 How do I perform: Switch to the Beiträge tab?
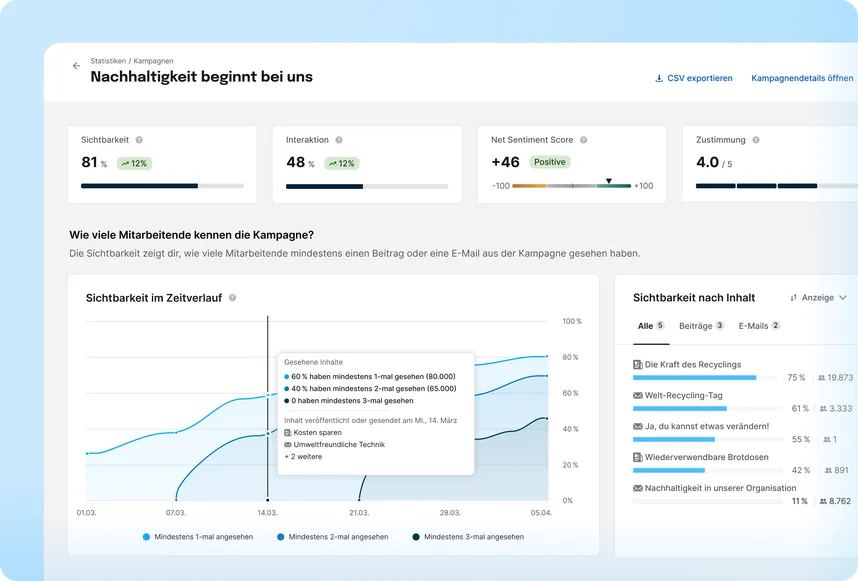[702, 326]
